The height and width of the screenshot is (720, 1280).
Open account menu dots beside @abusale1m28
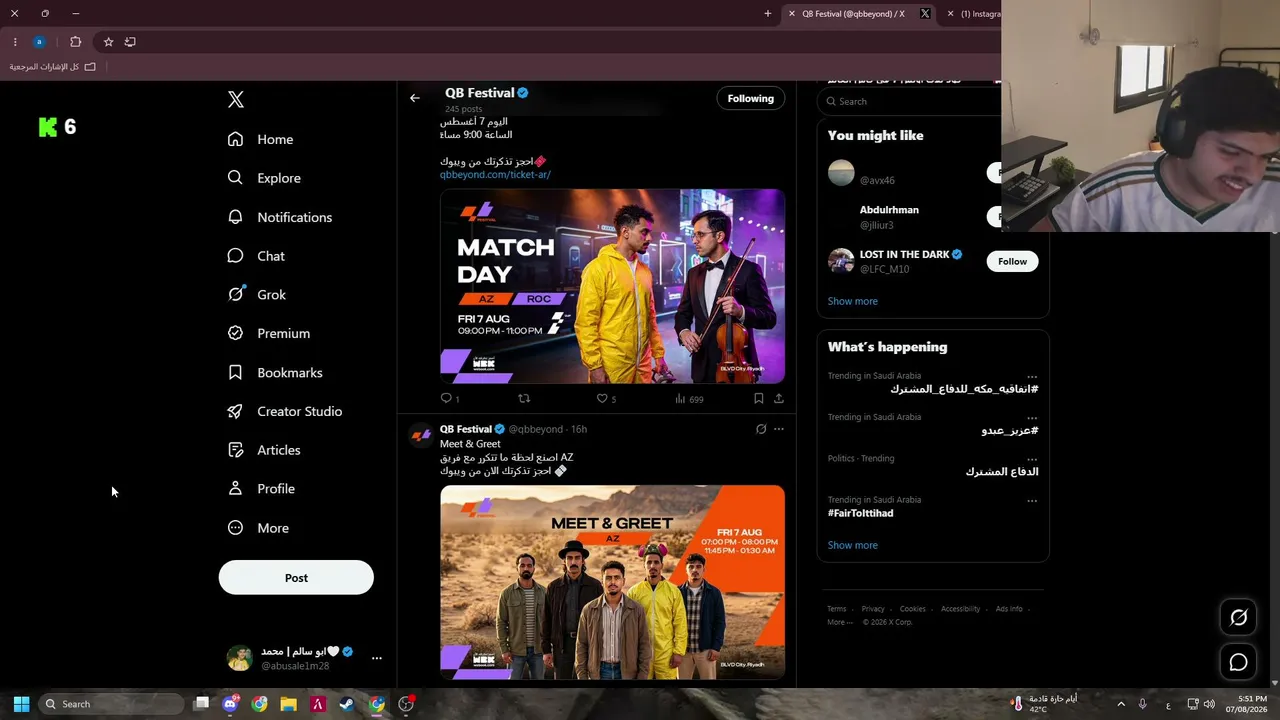(x=377, y=658)
